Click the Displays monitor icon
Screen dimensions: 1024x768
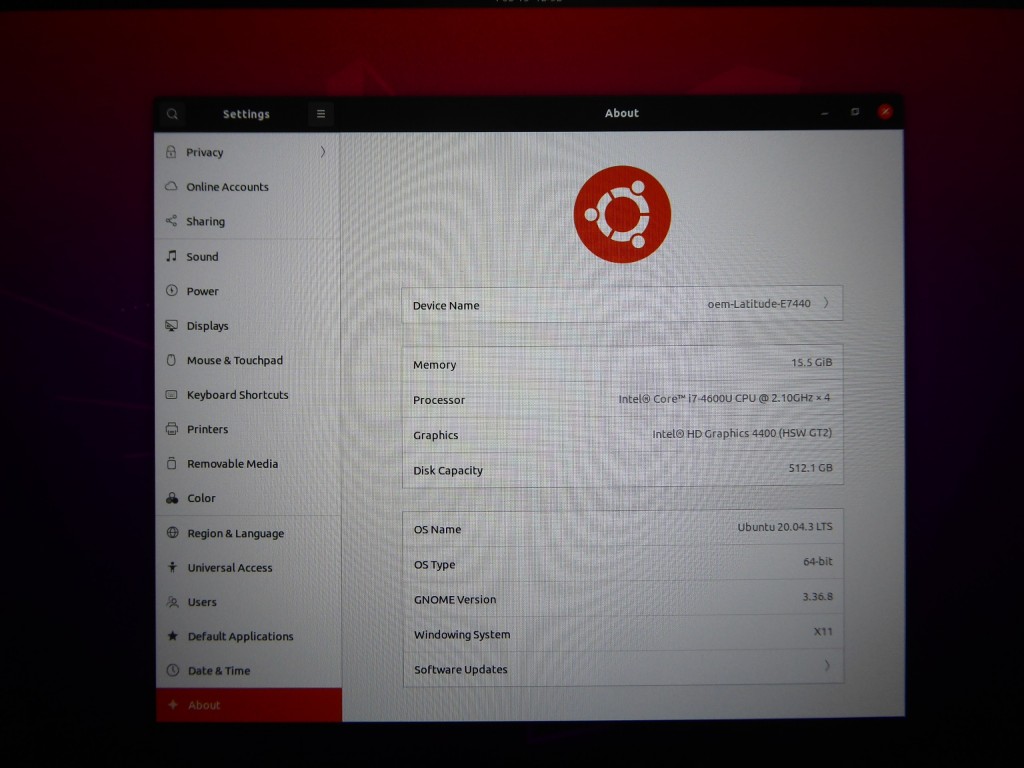pyautogui.click(x=171, y=325)
